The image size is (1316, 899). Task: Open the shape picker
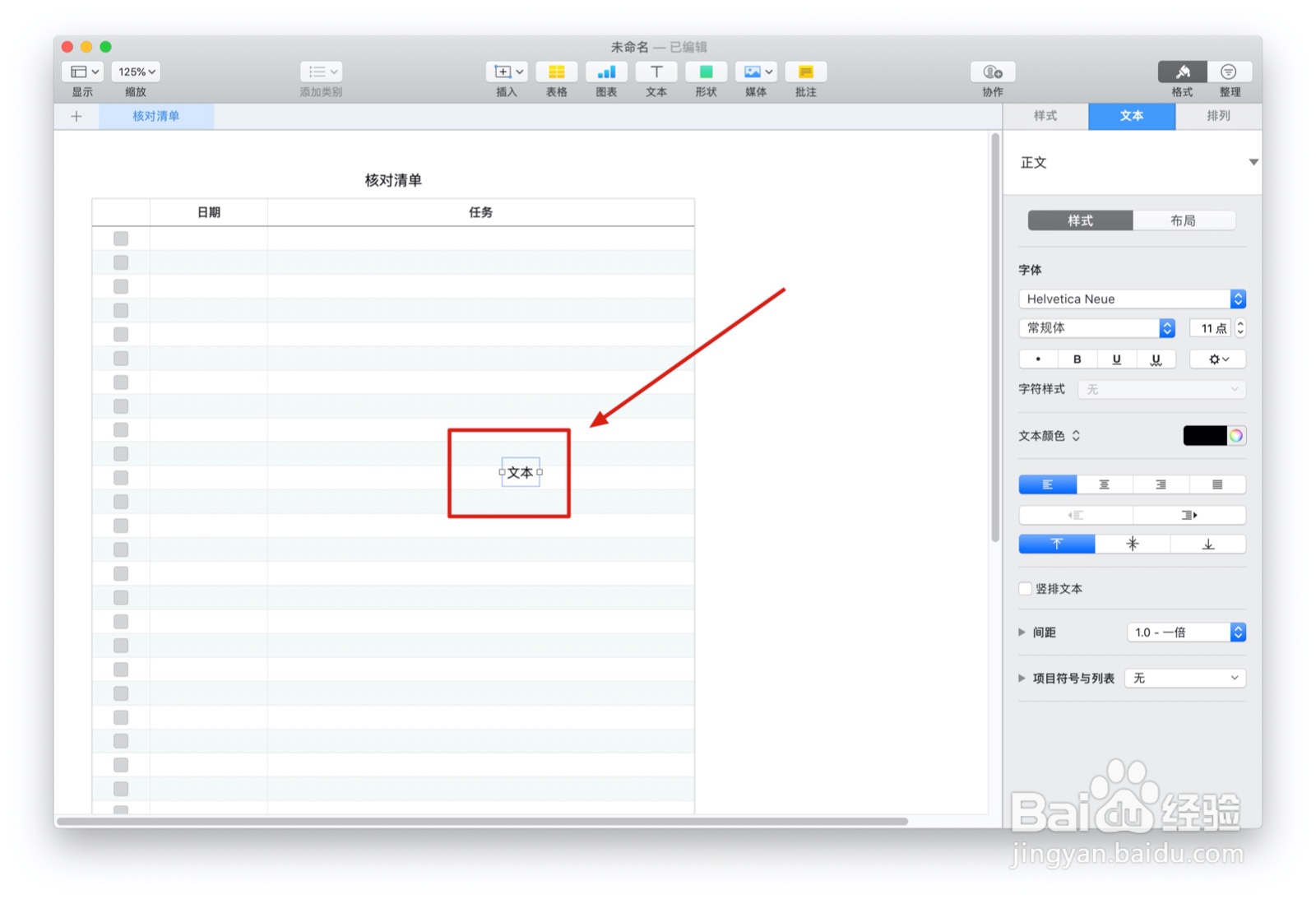(706, 72)
